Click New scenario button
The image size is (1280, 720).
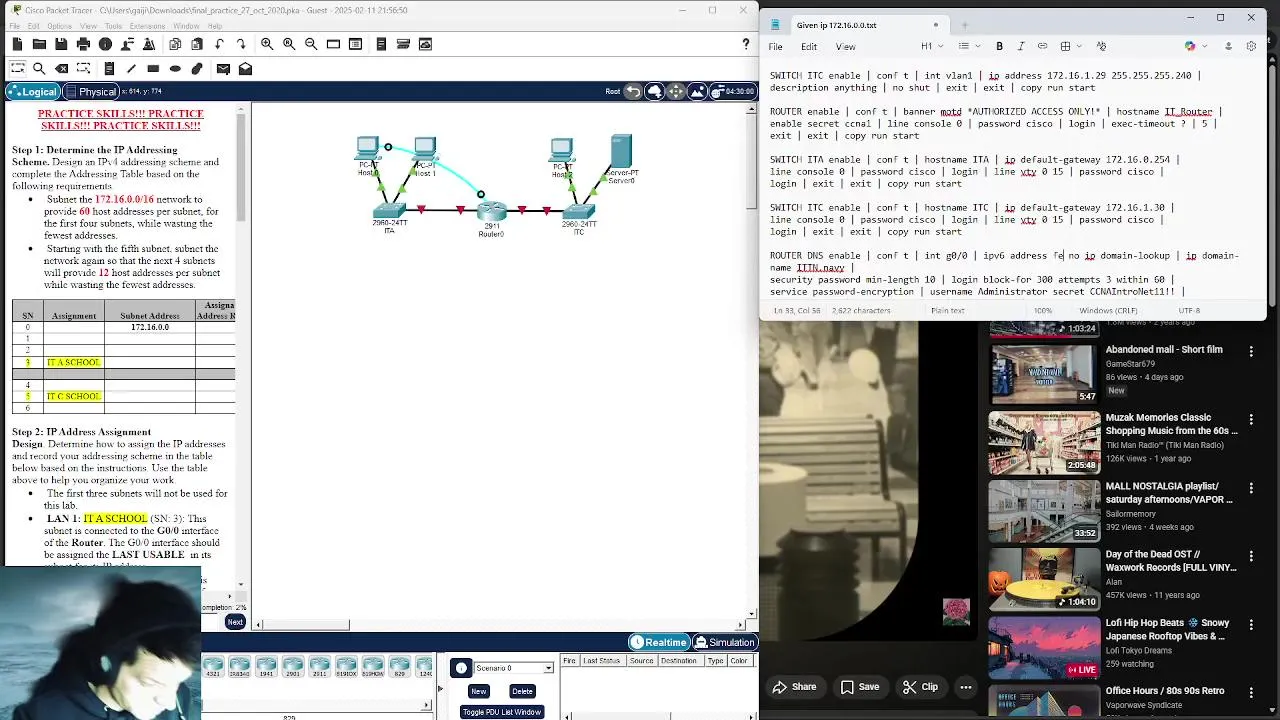click(x=479, y=691)
